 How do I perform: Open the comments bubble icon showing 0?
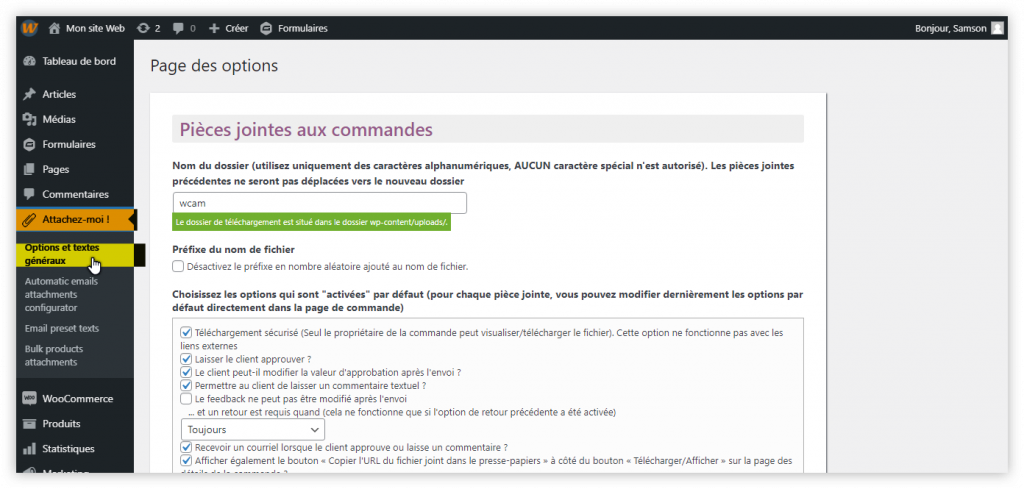(x=178, y=28)
